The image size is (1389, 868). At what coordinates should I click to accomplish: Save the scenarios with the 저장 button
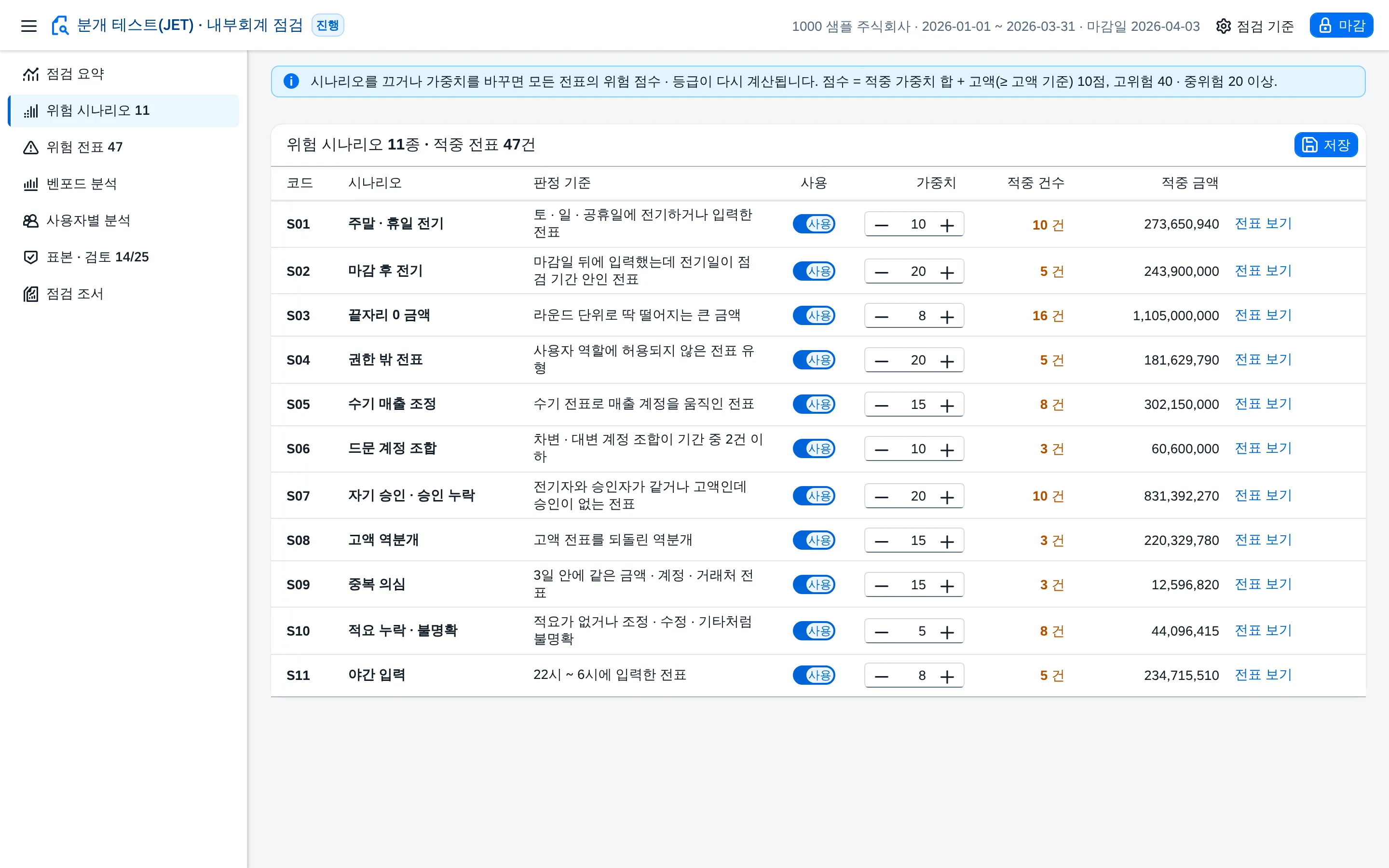pyautogui.click(x=1325, y=145)
